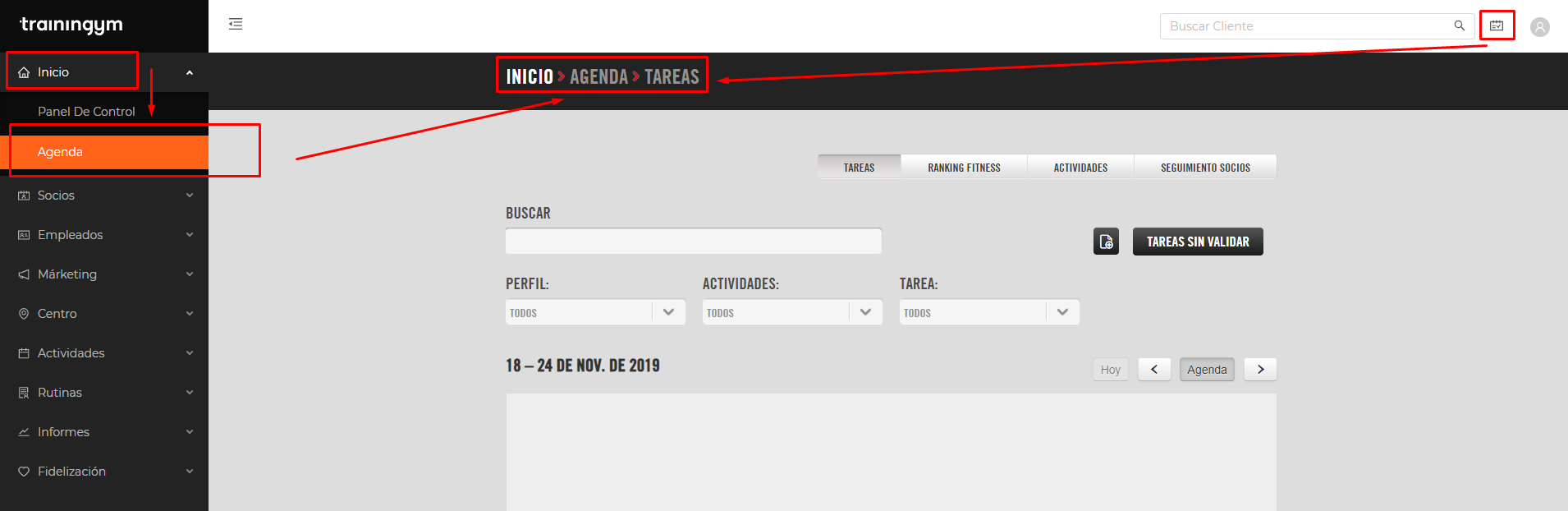The width and height of the screenshot is (1568, 511).
Task: Click the Márketing megaphone icon
Action: click(24, 274)
